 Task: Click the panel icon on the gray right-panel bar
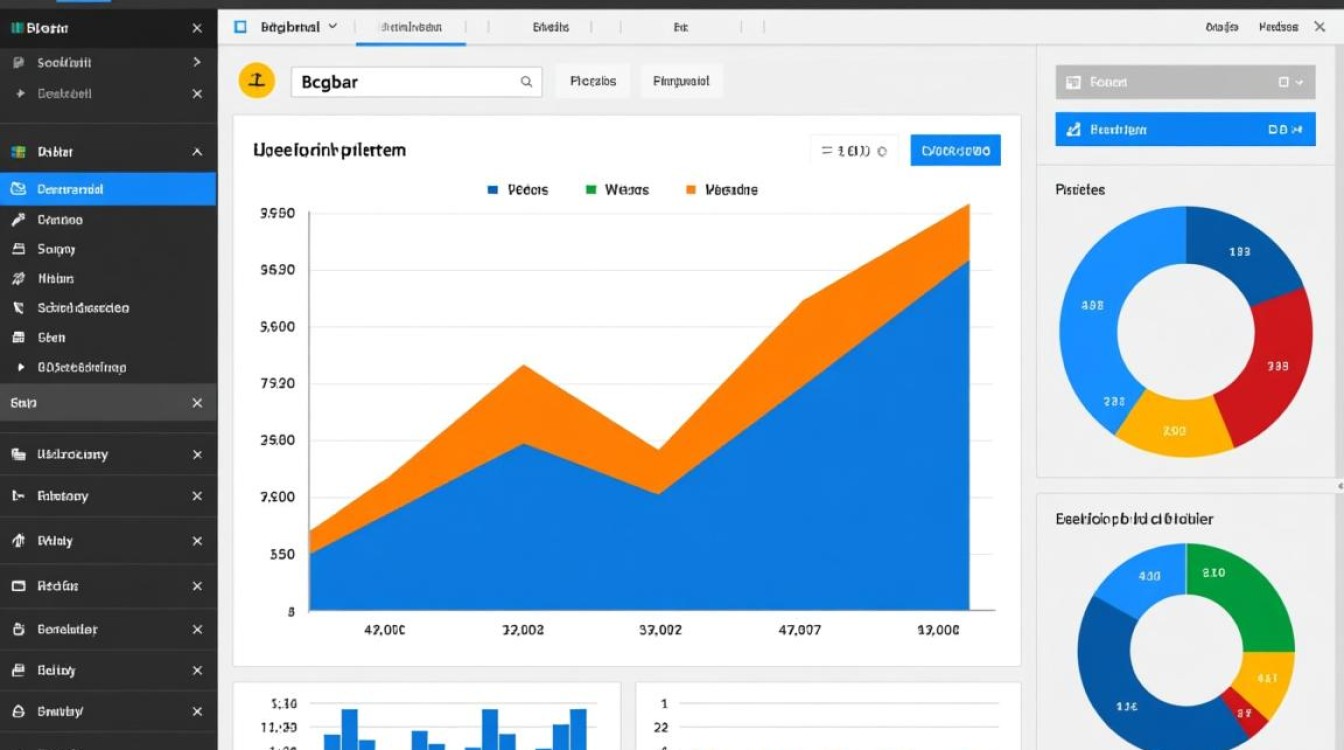point(1073,83)
